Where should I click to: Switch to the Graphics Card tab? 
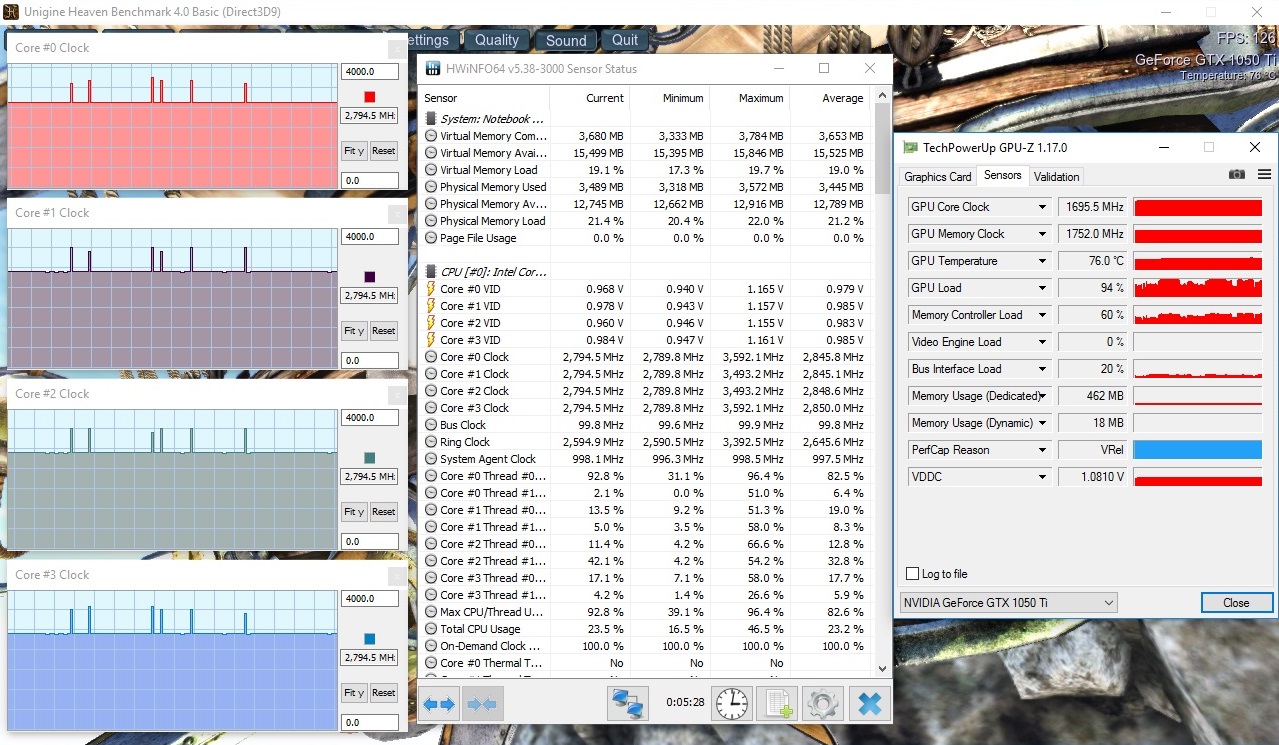pos(938,177)
